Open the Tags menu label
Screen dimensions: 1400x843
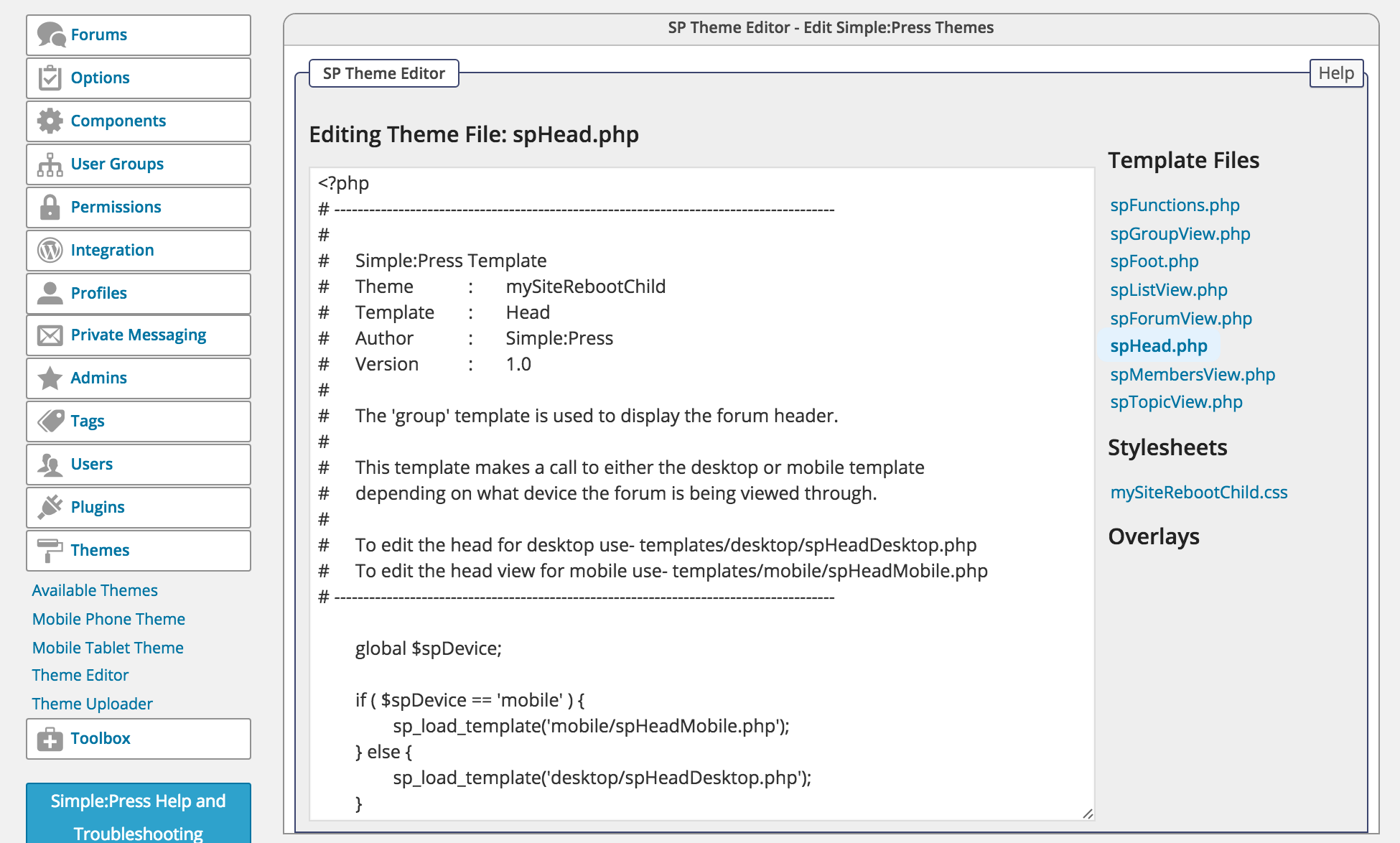88,421
